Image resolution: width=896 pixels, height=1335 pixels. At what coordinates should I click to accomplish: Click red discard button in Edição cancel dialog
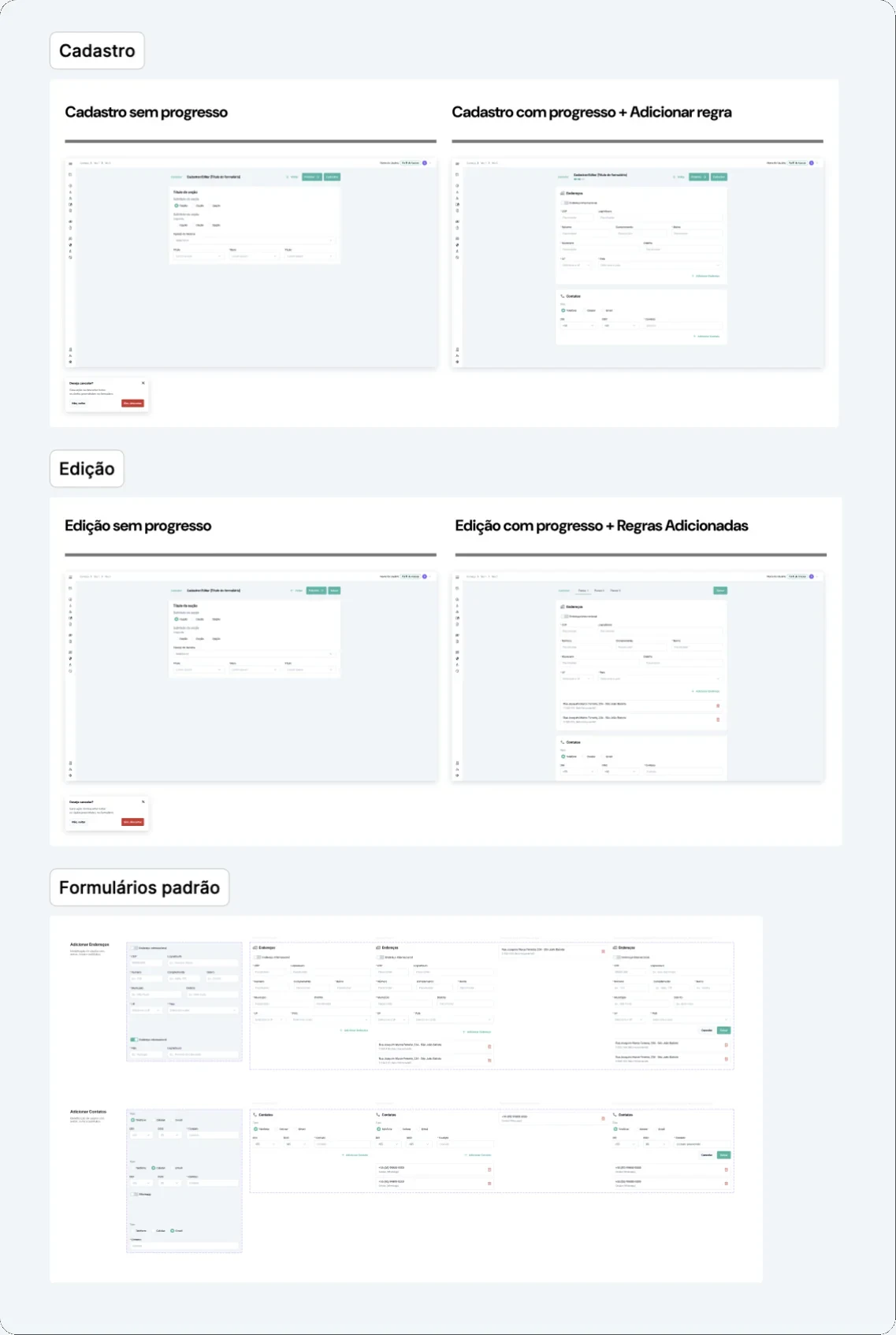click(x=132, y=822)
